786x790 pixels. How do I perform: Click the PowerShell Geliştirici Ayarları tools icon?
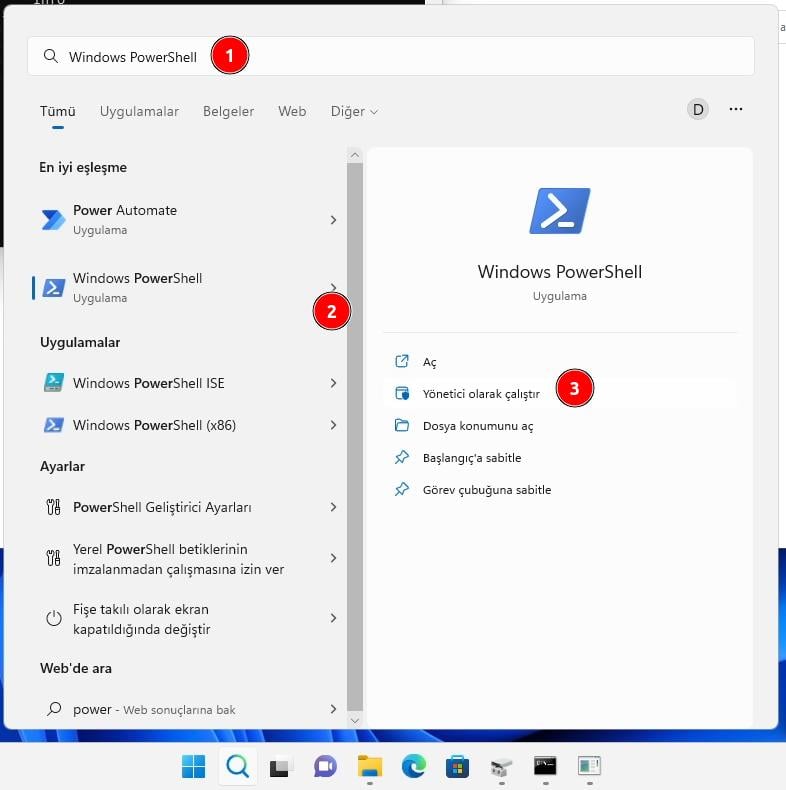(x=53, y=507)
